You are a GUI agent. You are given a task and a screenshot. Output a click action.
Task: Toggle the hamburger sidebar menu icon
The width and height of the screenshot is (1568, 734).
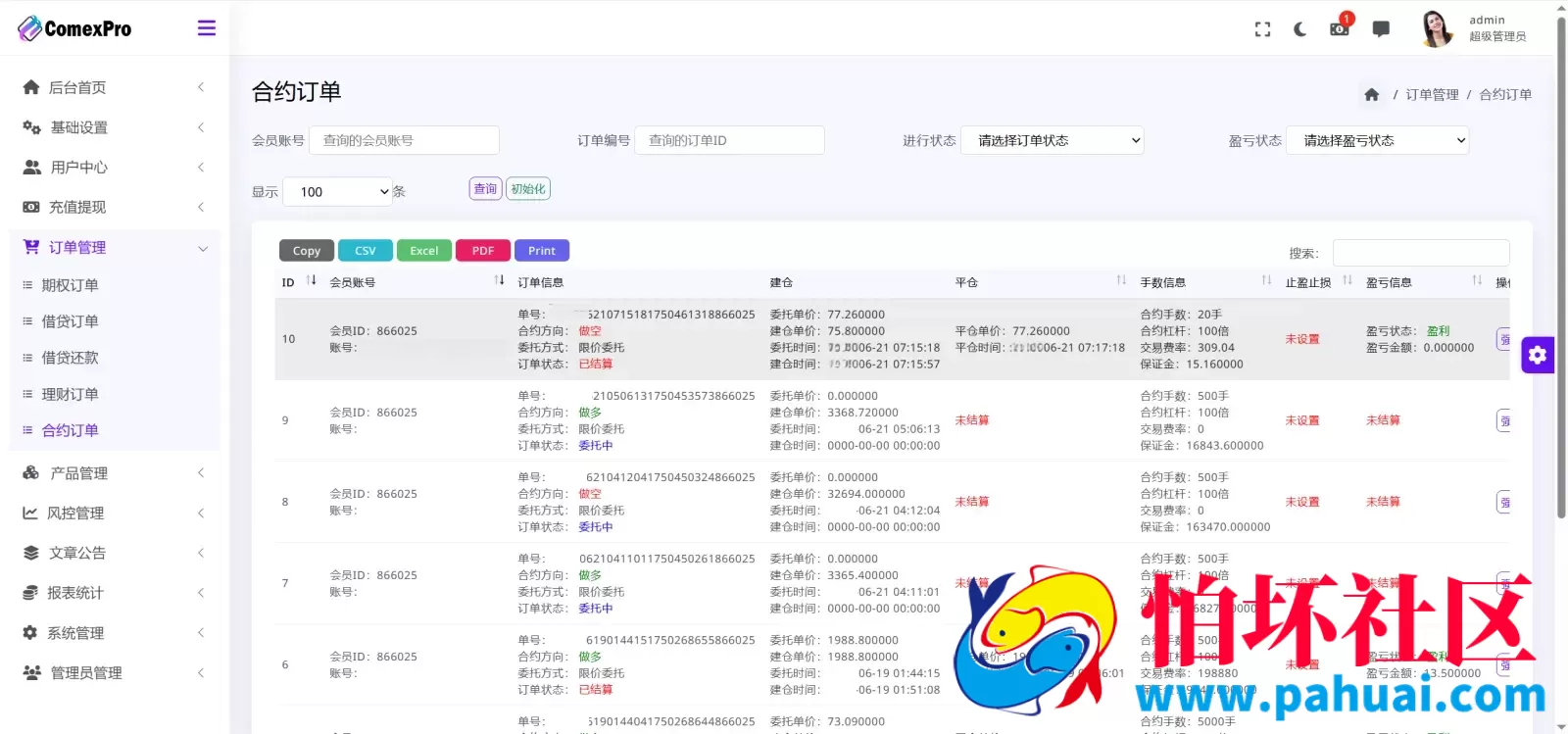pyautogui.click(x=206, y=28)
